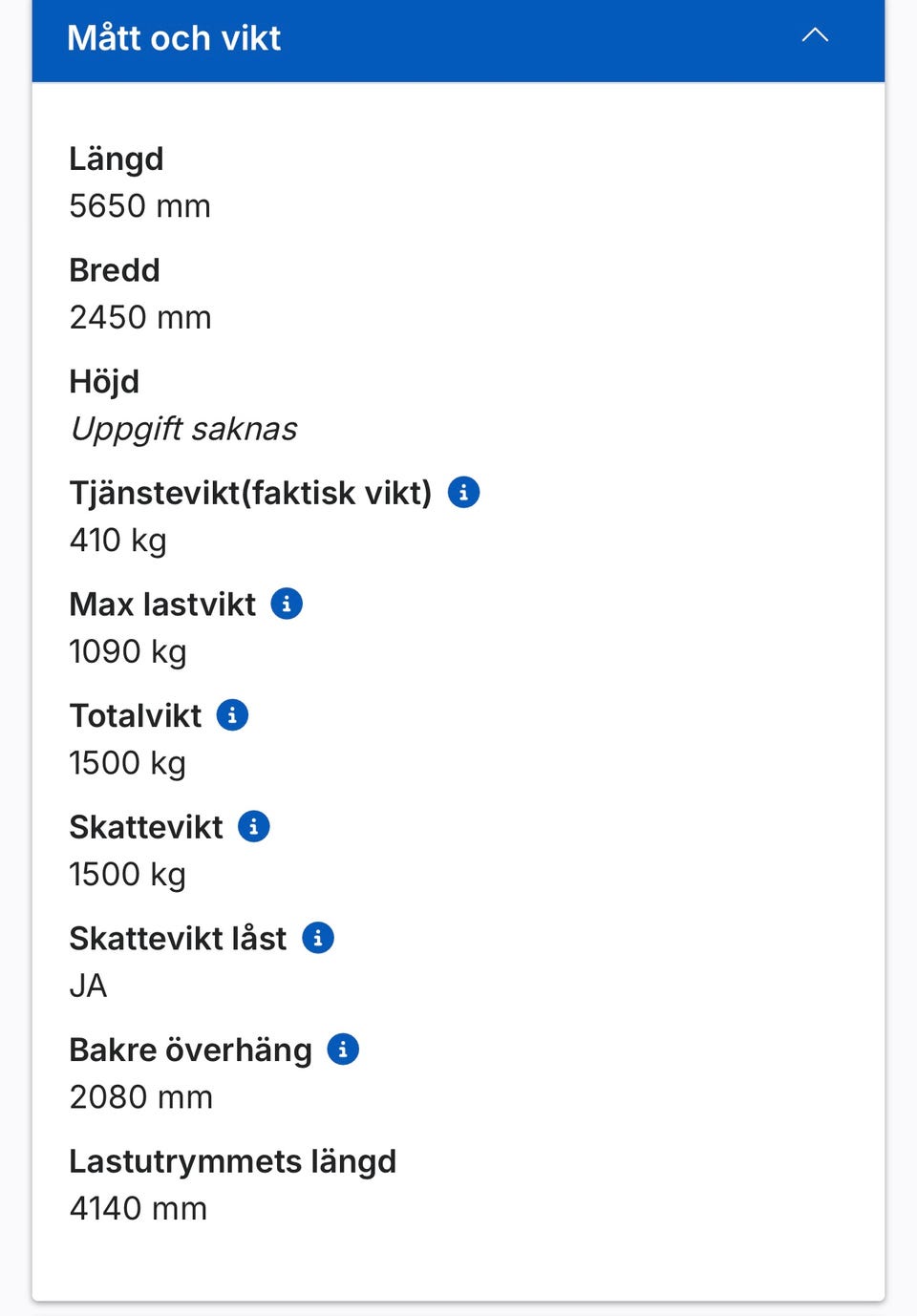Click the JA value under Skattevikt låst
This screenshot has height=1316, width=917.
88,986
